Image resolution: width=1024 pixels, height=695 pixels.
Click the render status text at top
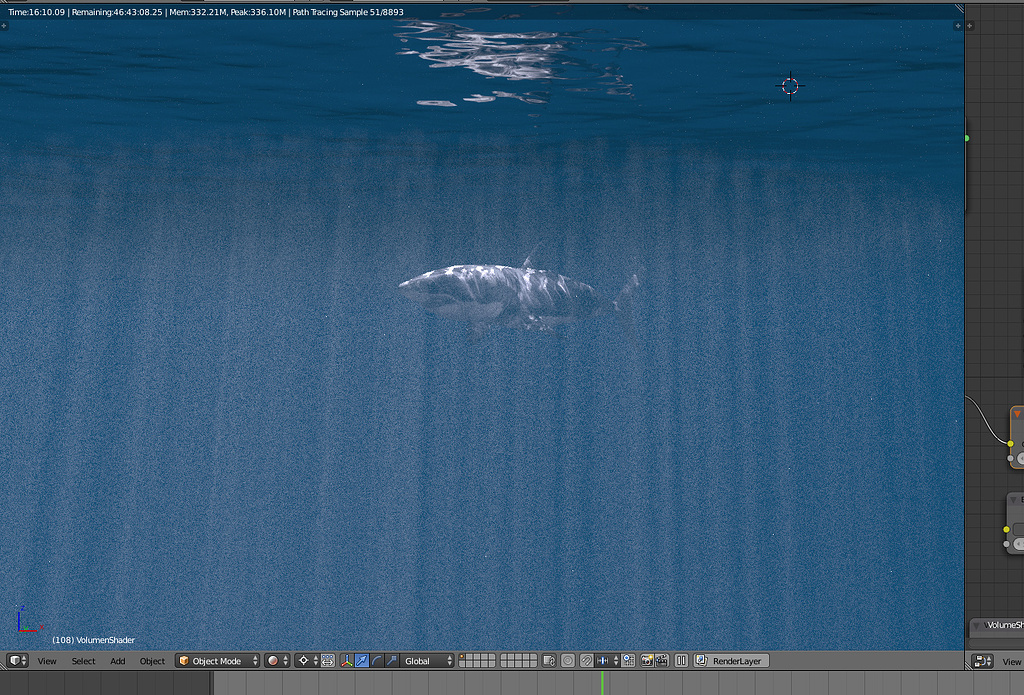[x=205, y=12]
